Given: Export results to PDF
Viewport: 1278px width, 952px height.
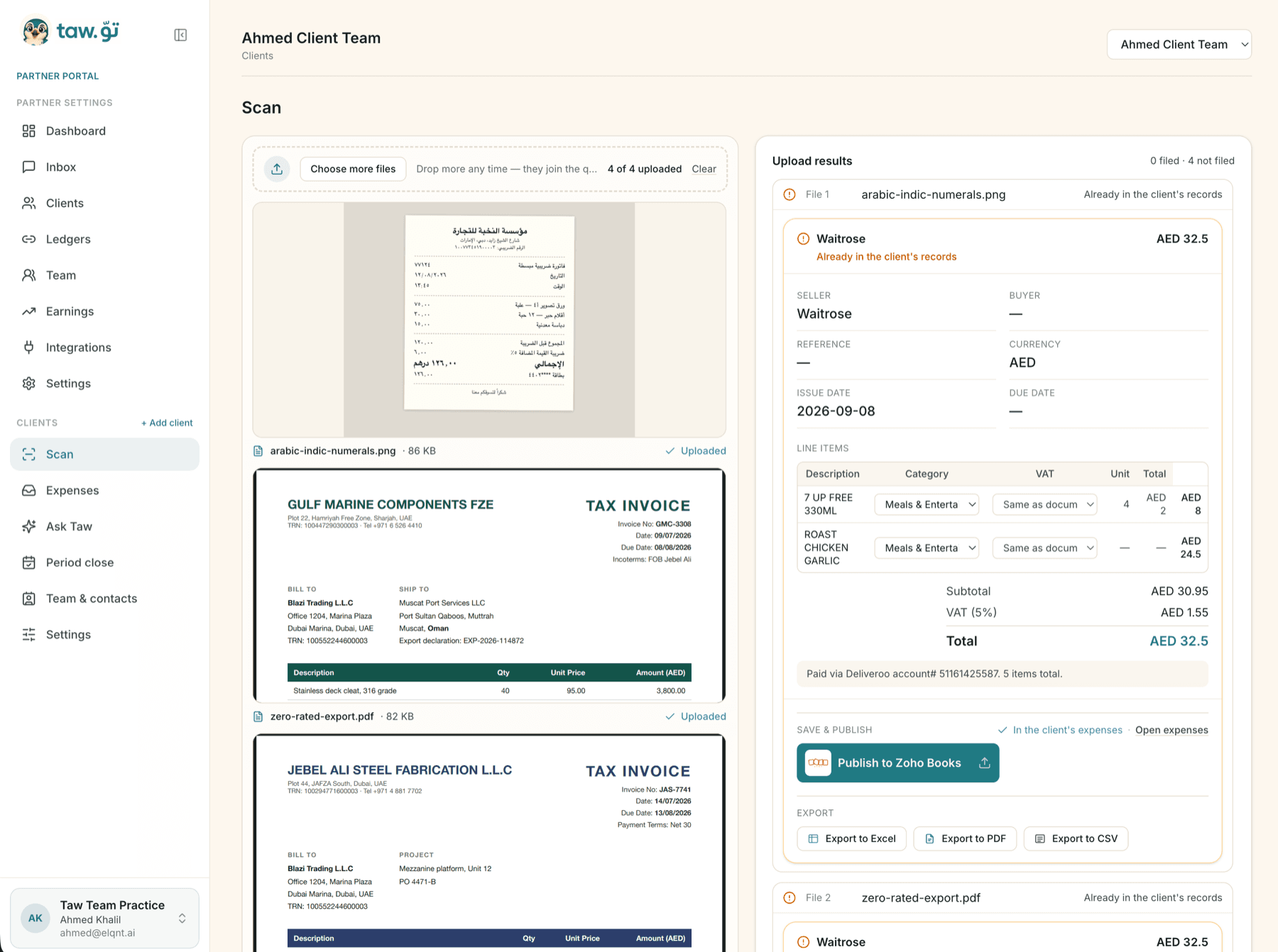Looking at the screenshot, I should tap(965, 838).
